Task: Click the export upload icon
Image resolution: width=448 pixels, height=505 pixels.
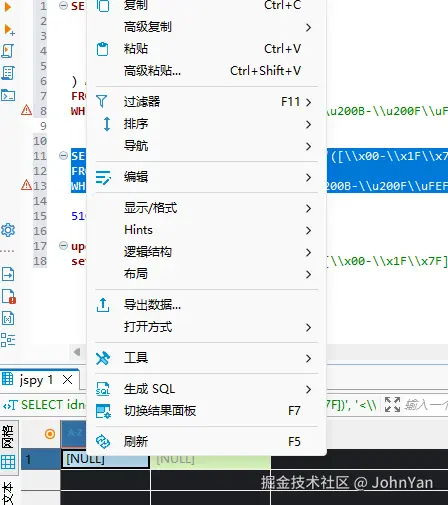Action: [x=103, y=305]
